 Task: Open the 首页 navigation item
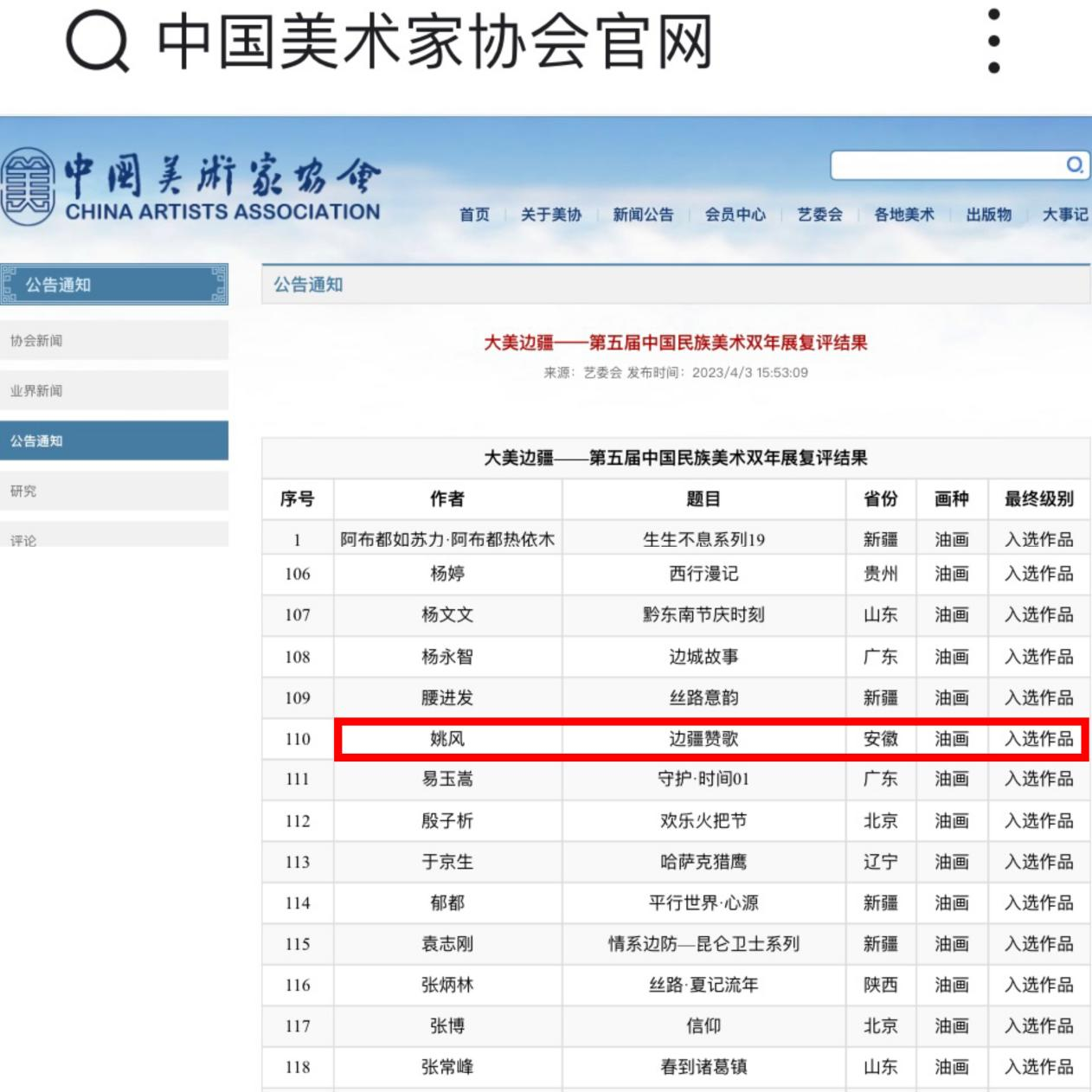(474, 215)
